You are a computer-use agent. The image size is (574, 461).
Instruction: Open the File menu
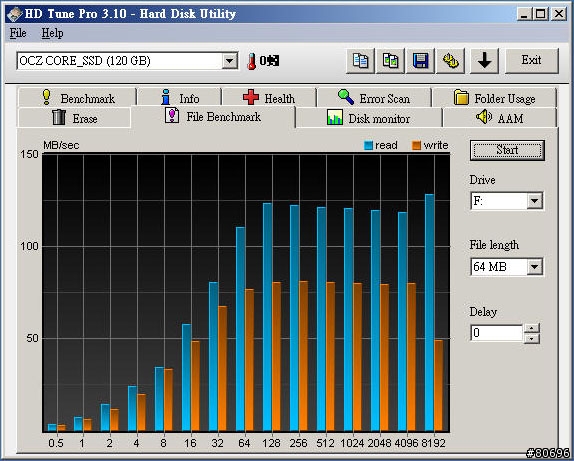pos(18,33)
